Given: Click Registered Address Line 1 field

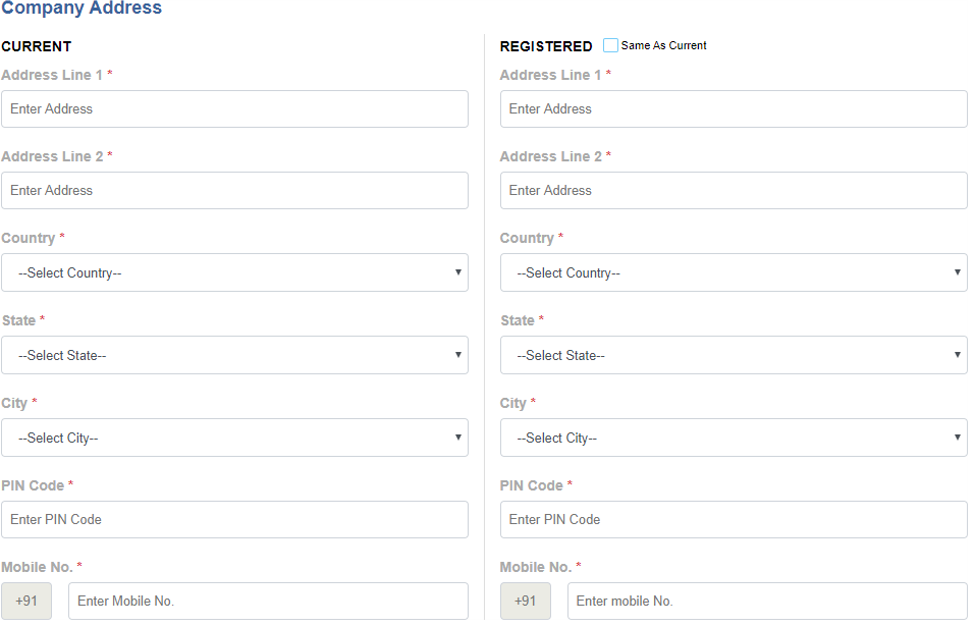Looking at the screenshot, I should (x=733, y=109).
